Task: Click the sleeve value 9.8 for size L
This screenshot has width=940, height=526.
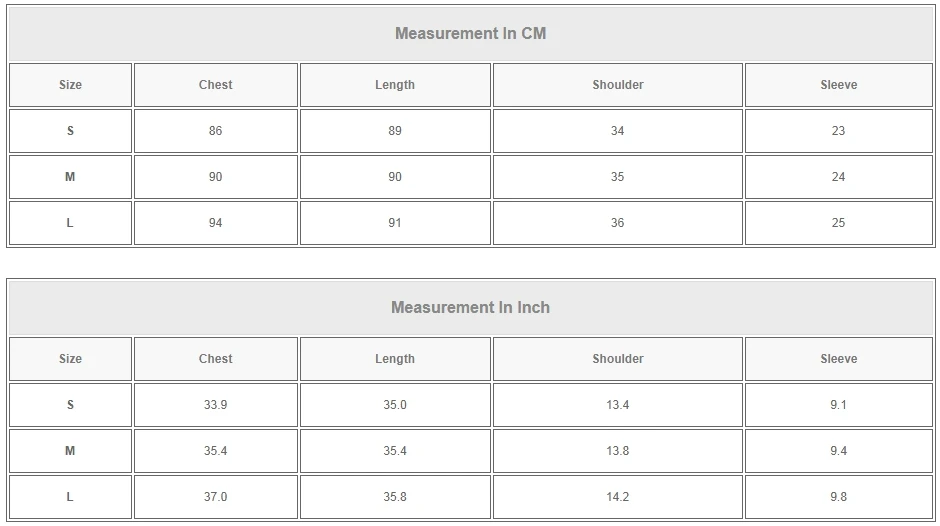Action: [838, 497]
